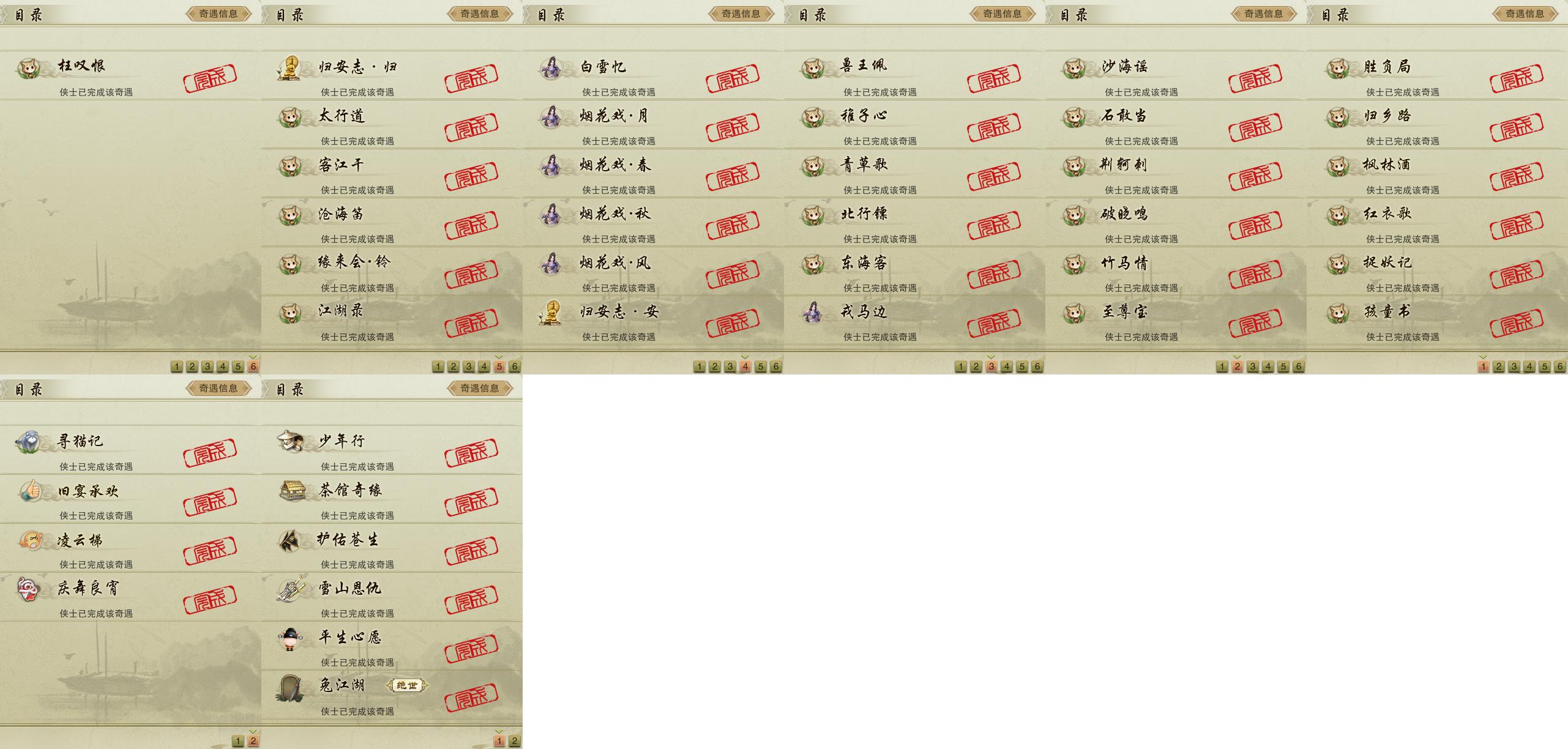This screenshot has height=749, width=1568.
Task: Go to page 1 below 枉叹恨 list
Action: [176, 367]
